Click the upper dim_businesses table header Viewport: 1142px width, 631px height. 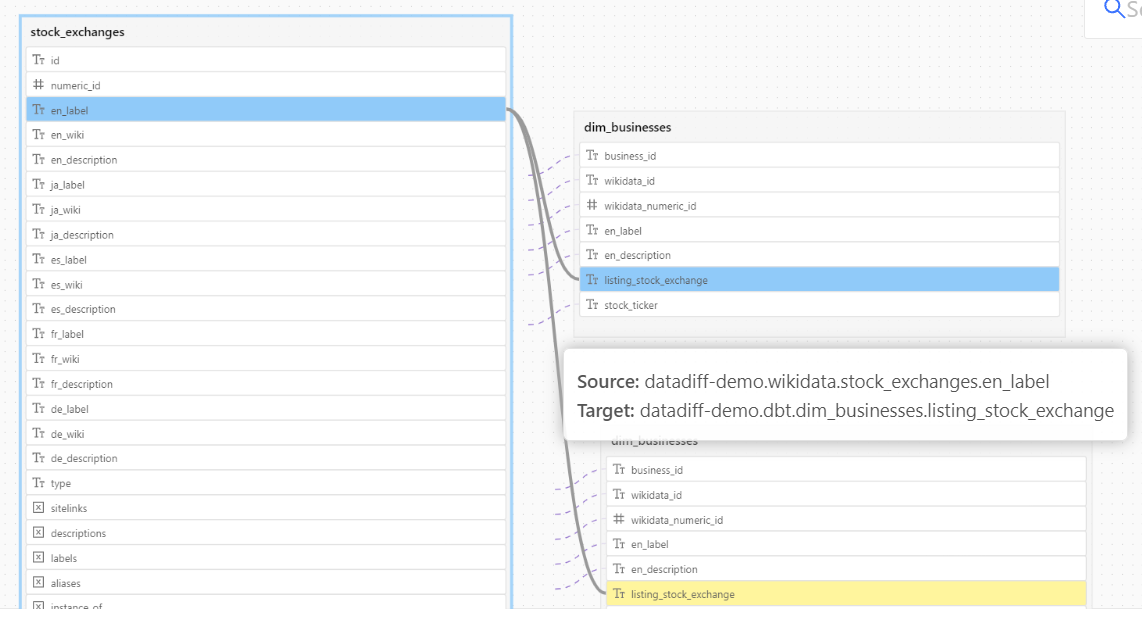627,127
